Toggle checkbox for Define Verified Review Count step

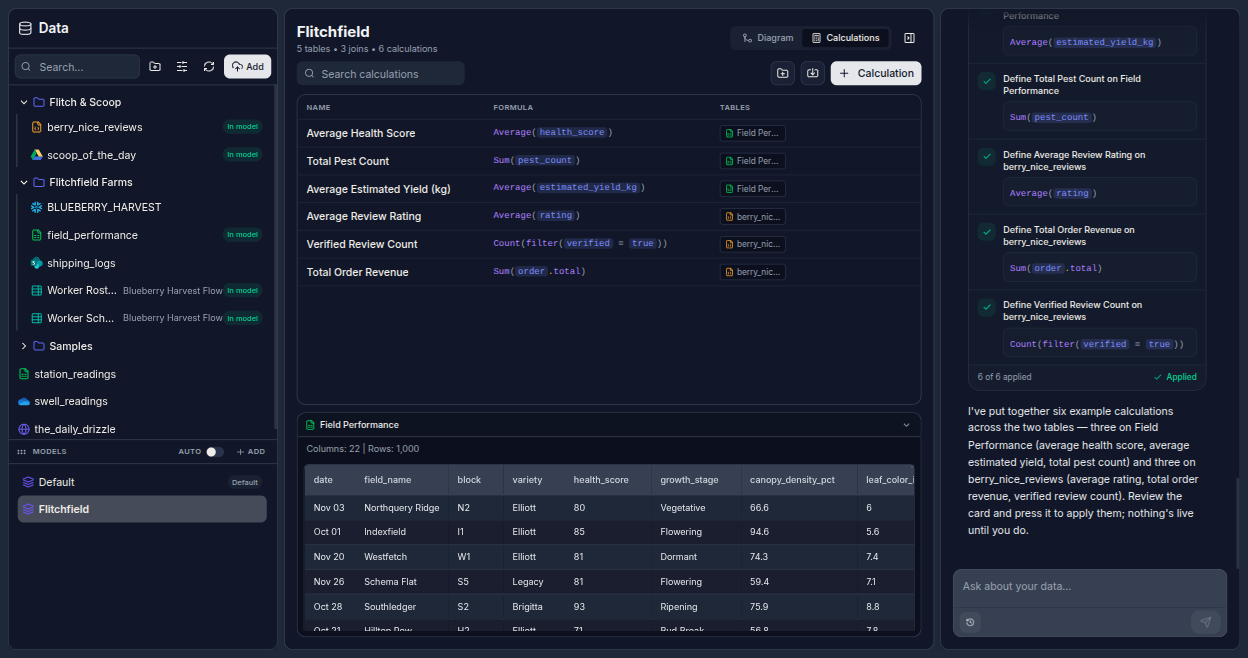point(986,306)
